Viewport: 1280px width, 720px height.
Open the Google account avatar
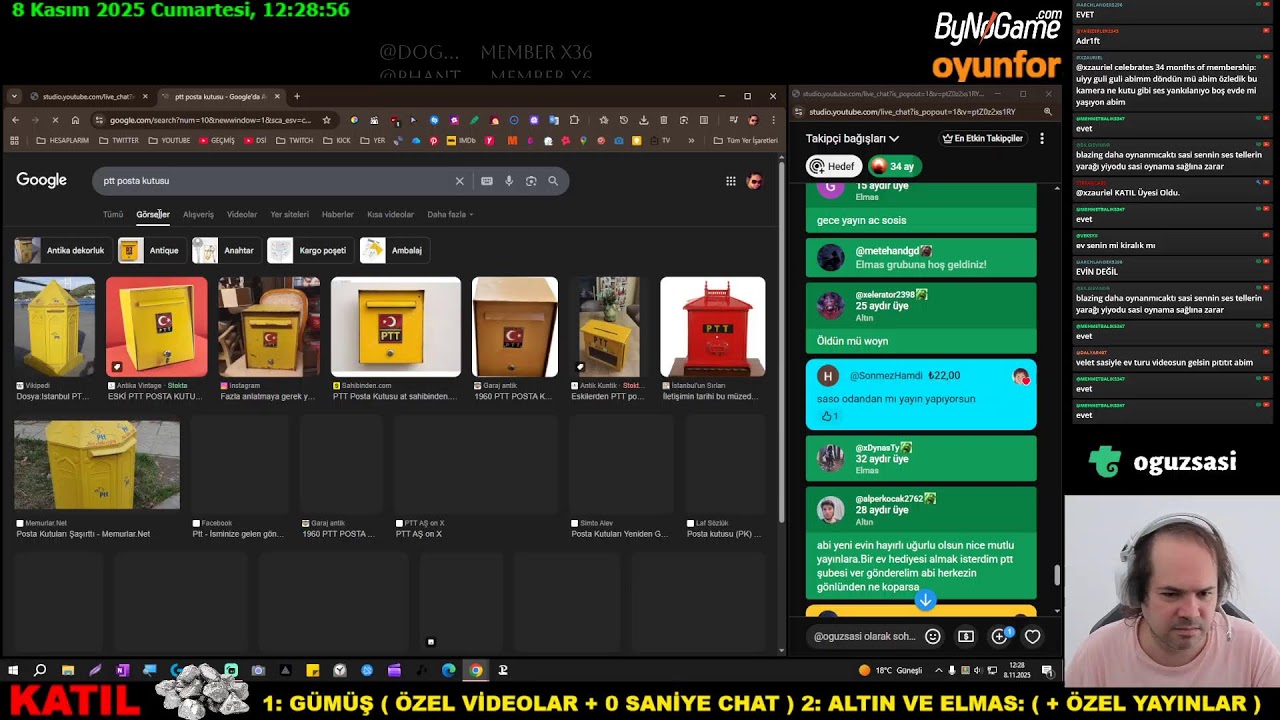[x=755, y=181]
